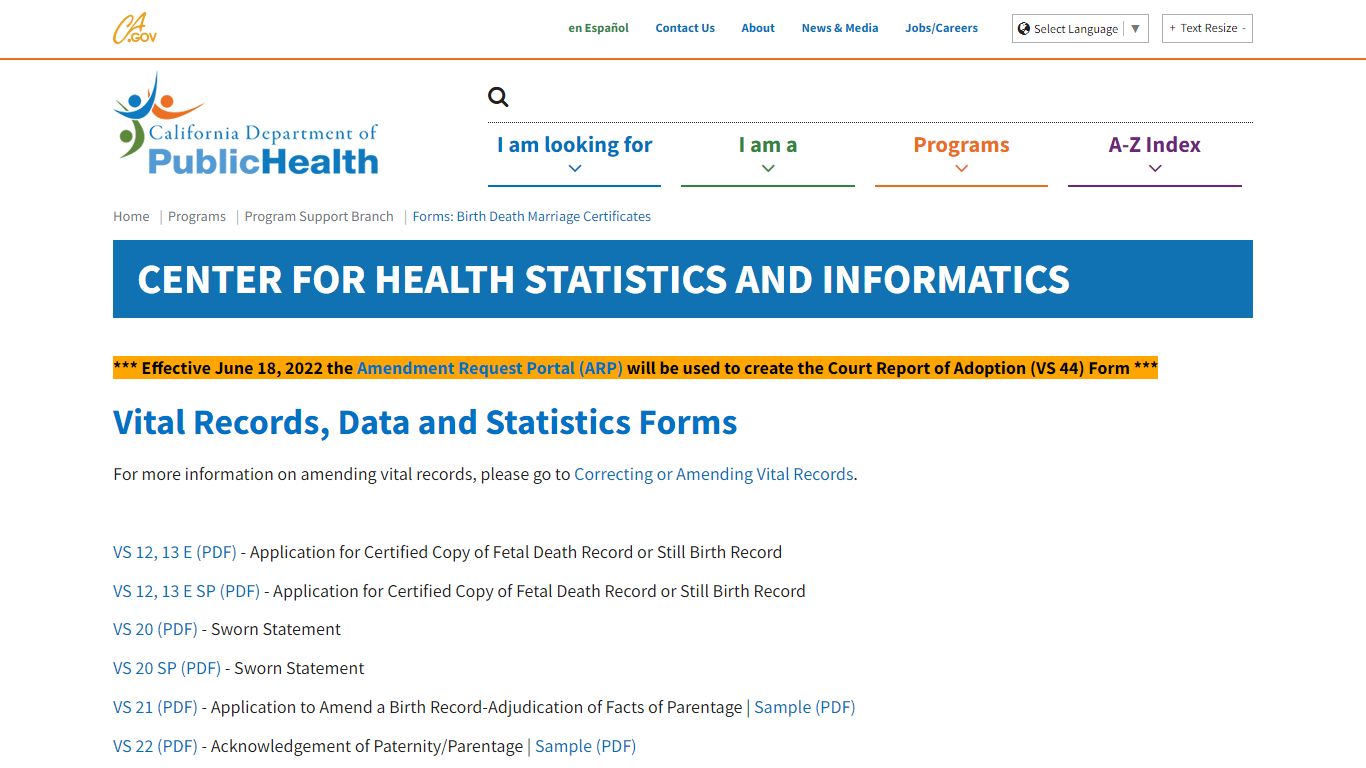This screenshot has height=768, width=1366.
Task: Click 'Acknowledgement of Paternity/Parentage' description text
Action: [x=367, y=746]
